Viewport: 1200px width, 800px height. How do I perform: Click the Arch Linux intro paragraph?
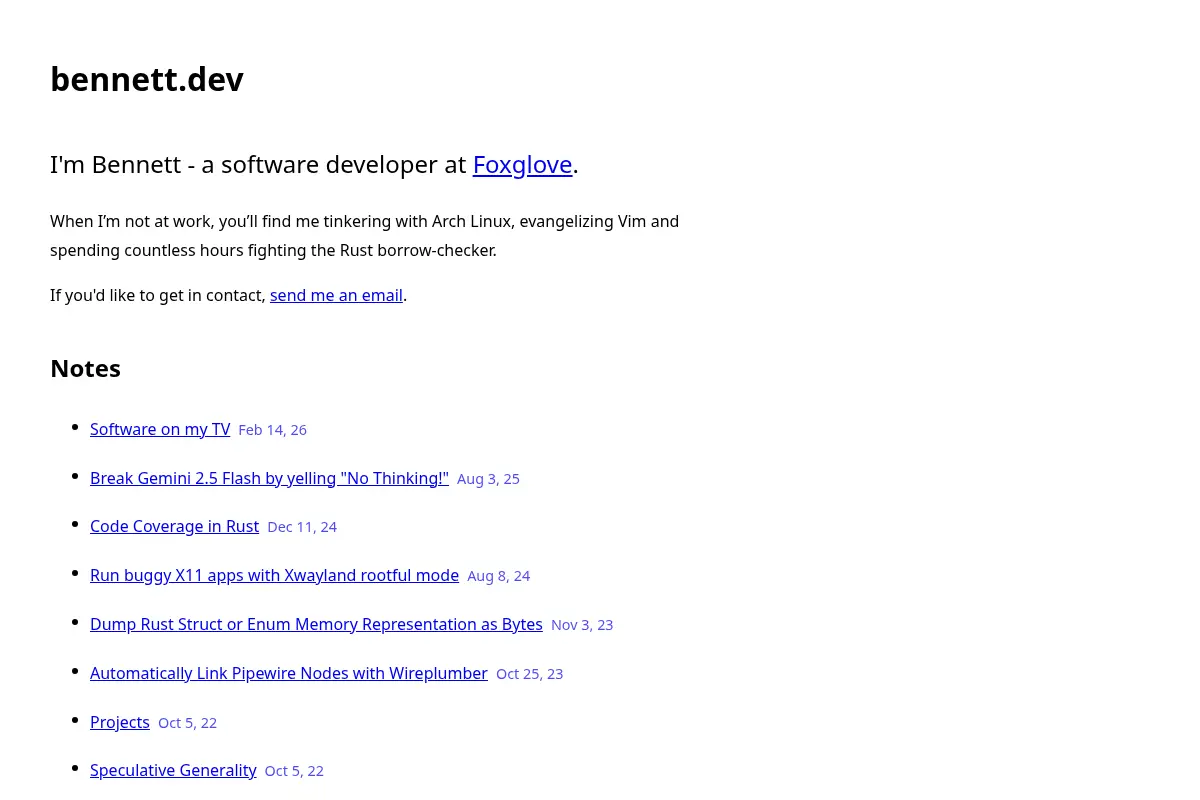tap(364, 236)
